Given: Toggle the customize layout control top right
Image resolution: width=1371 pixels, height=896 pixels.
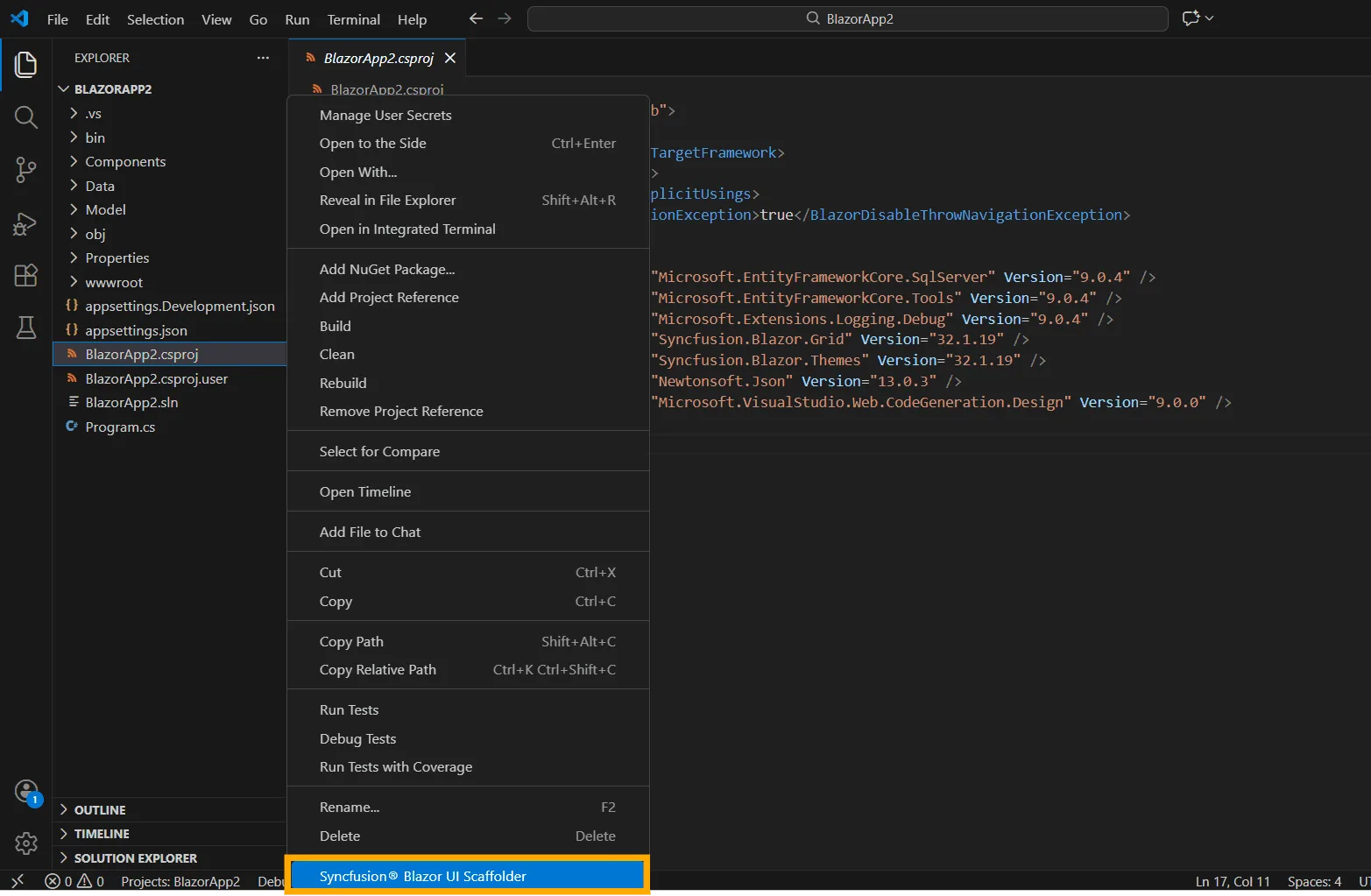Looking at the screenshot, I should (x=1197, y=18).
